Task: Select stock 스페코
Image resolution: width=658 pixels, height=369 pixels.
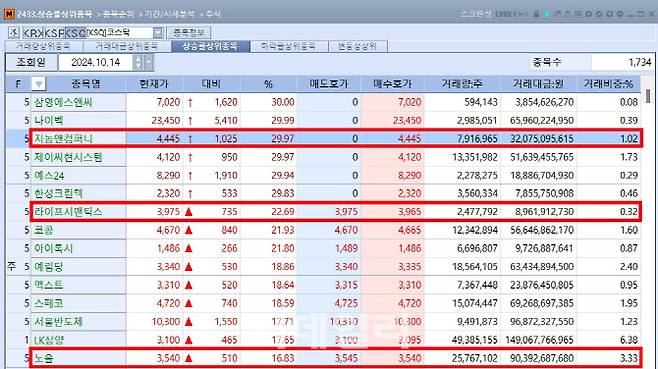Action: [x=49, y=303]
